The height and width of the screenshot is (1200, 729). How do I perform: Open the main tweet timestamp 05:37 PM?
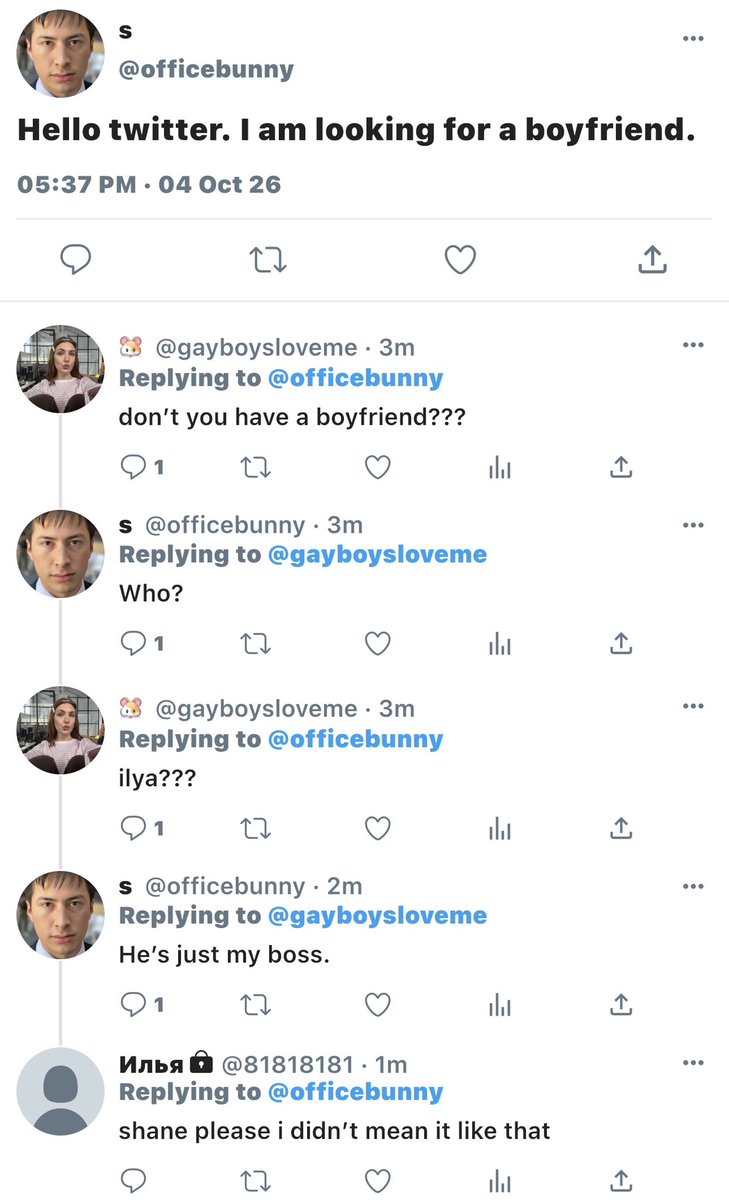[77, 184]
